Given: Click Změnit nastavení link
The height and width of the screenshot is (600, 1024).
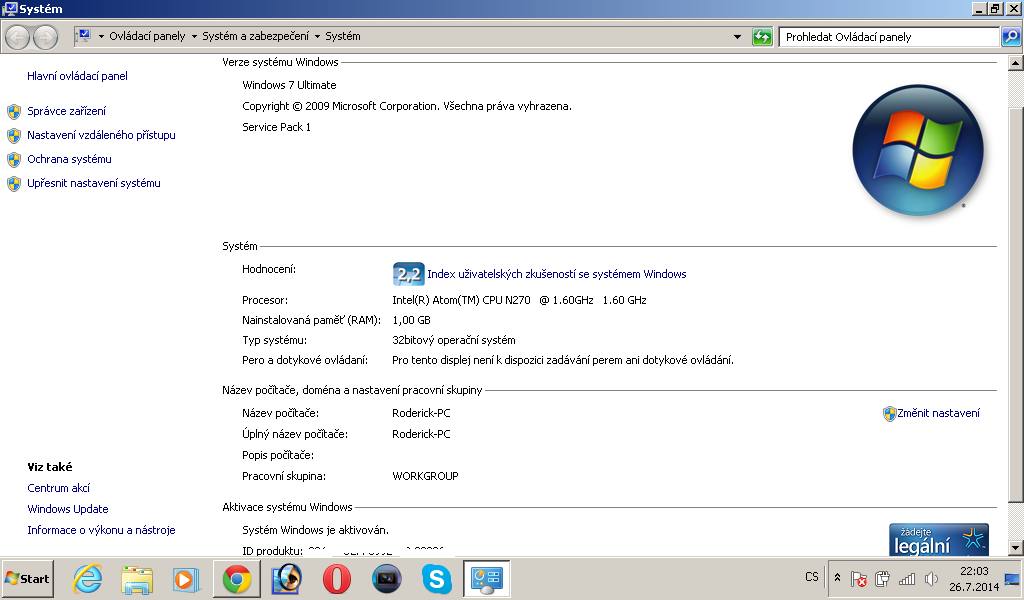Looking at the screenshot, I should point(938,413).
